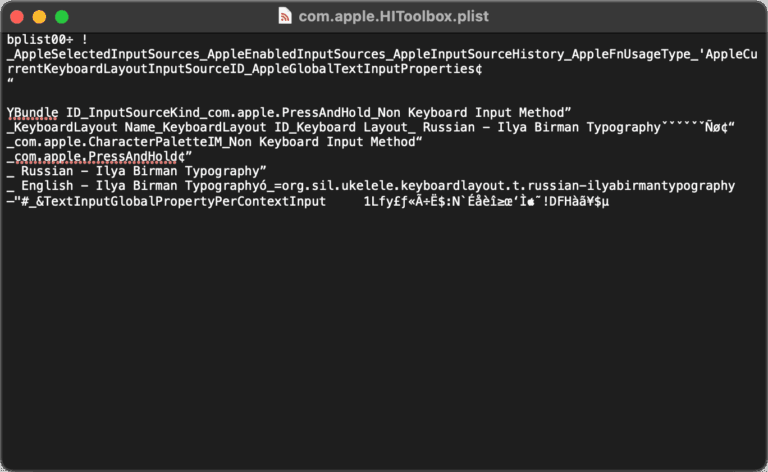Screen dimensions: 768x472
Task: Minimize the window with the yellow button
Action: coord(39,17)
